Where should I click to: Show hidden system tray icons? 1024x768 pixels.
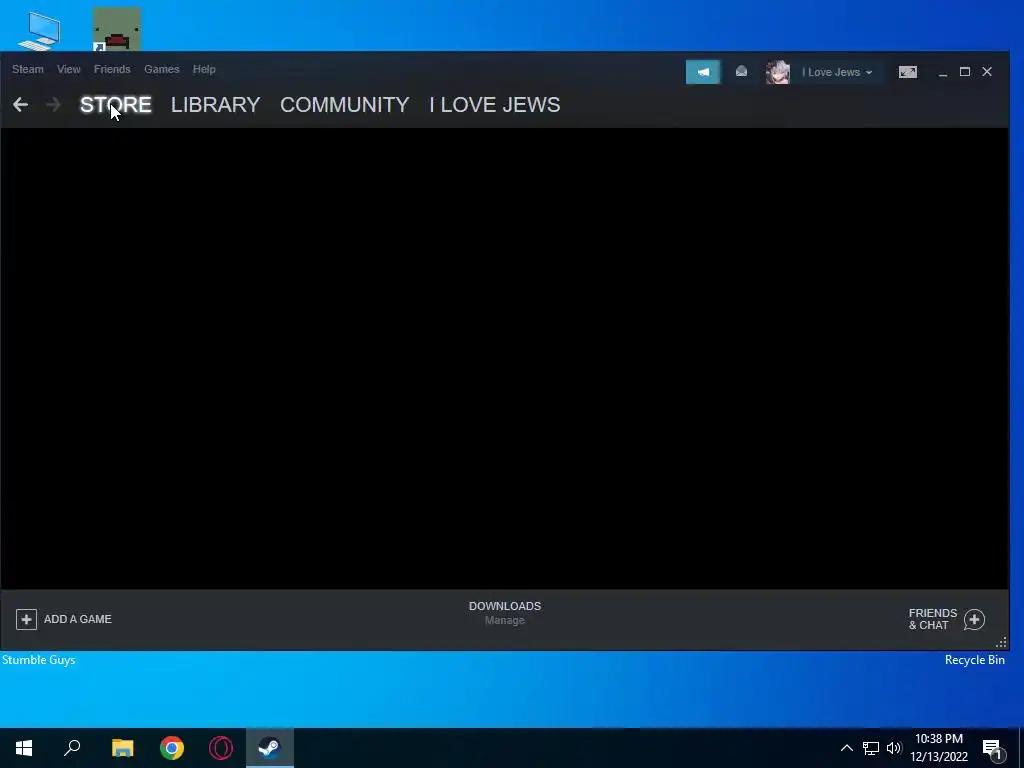click(846, 748)
